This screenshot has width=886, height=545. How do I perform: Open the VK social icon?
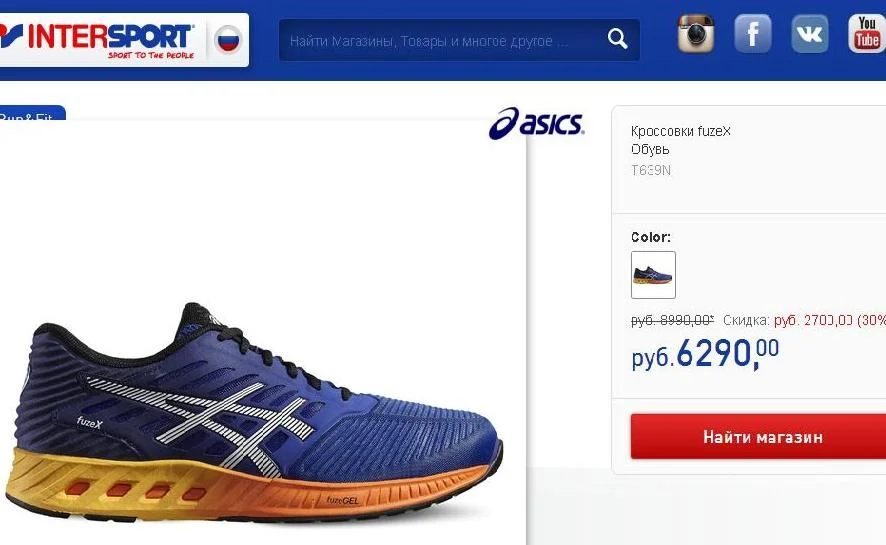coord(809,34)
